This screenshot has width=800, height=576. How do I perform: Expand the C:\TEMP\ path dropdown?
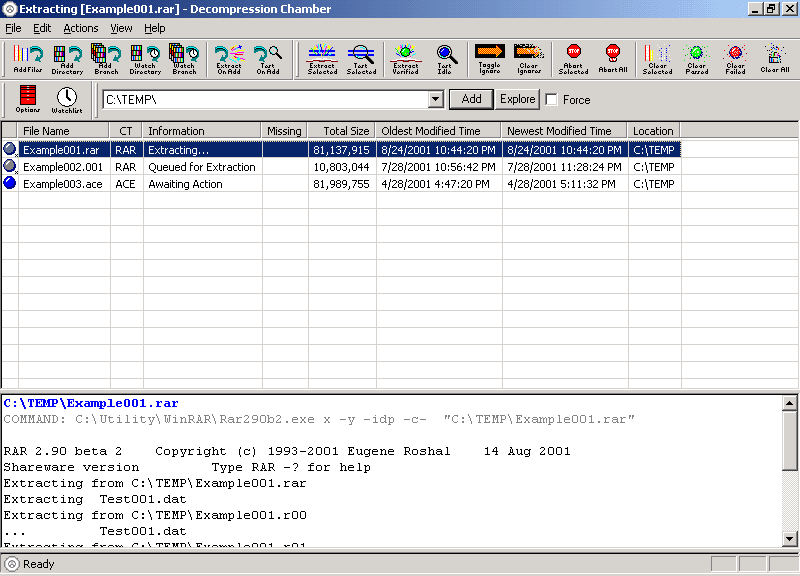[436, 99]
